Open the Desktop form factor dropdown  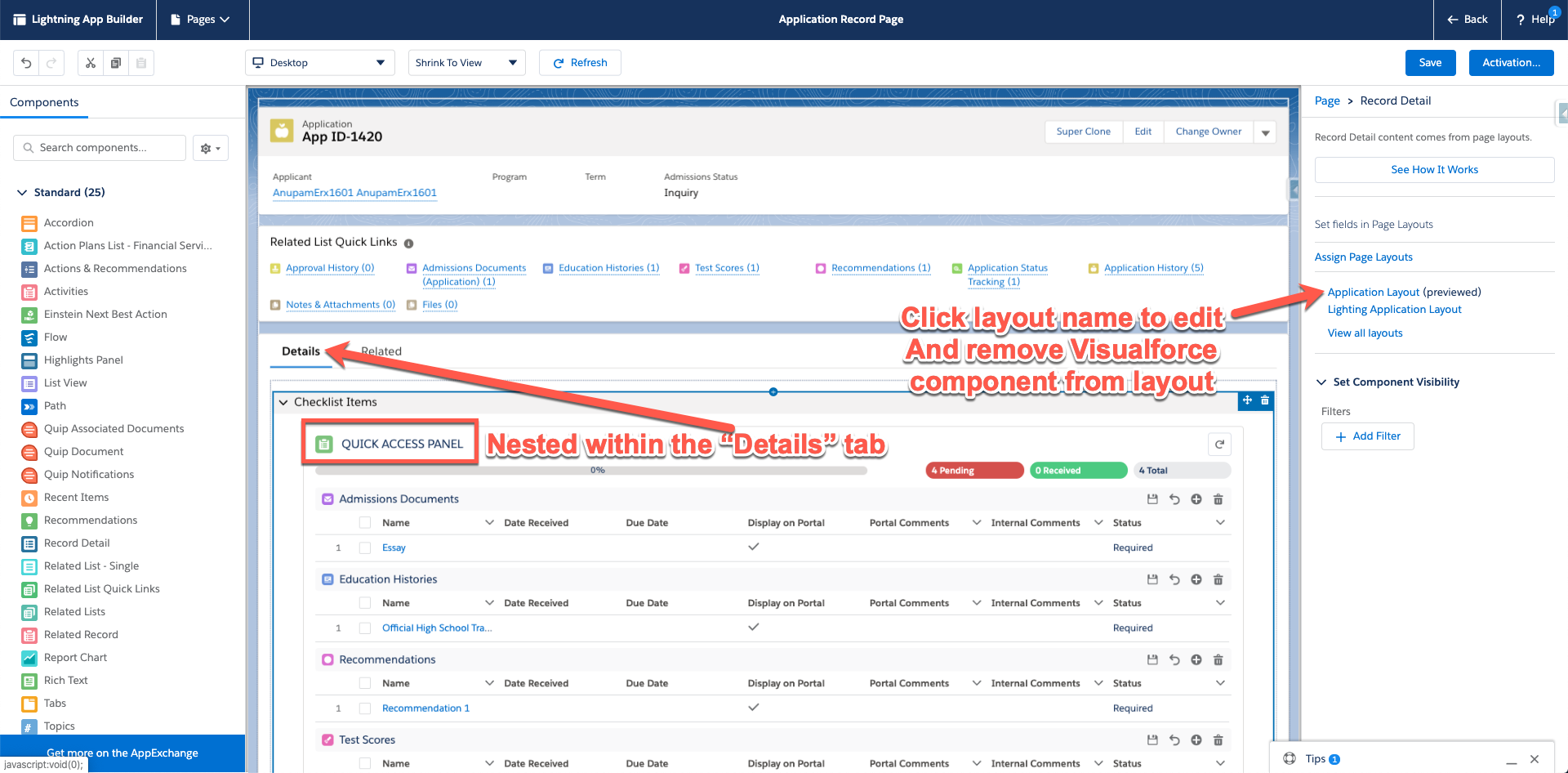(319, 63)
